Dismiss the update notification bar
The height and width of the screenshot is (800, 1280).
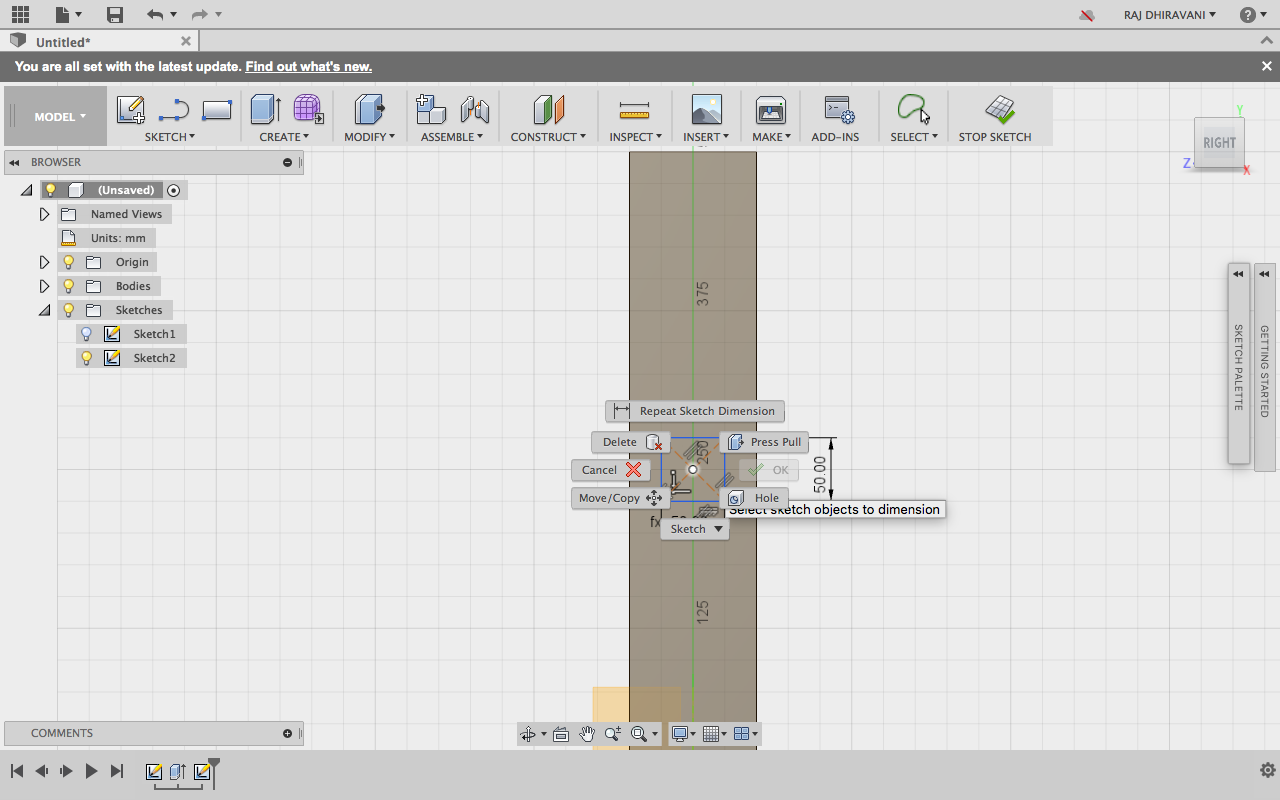[x=1267, y=66]
